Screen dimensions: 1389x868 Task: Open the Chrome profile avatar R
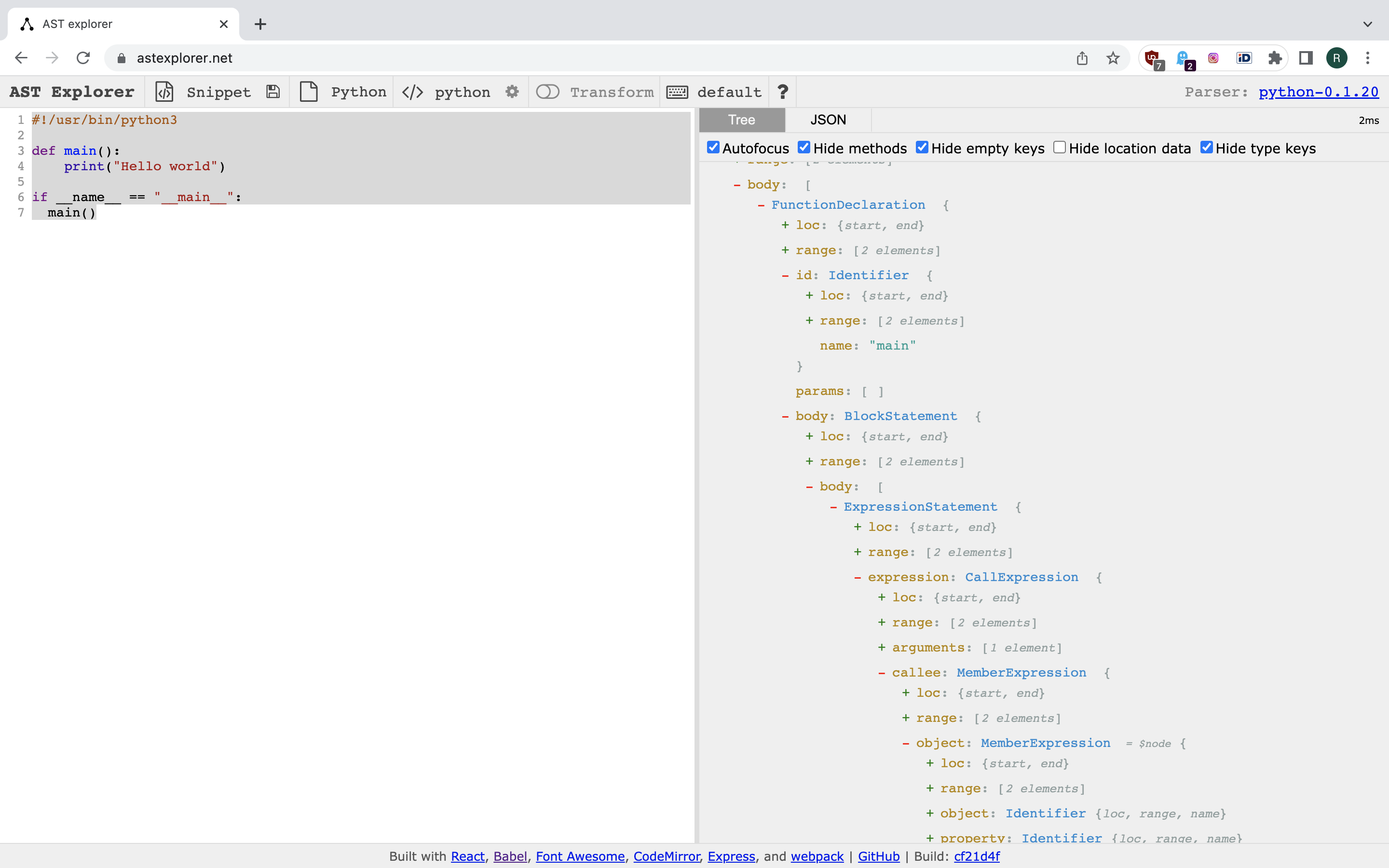coord(1337,58)
